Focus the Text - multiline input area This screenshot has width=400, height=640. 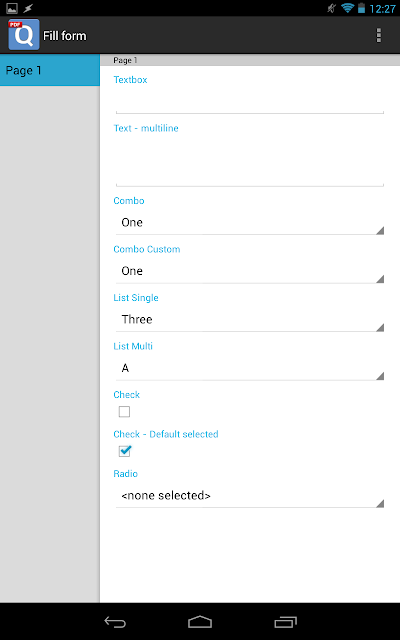(250, 162)
